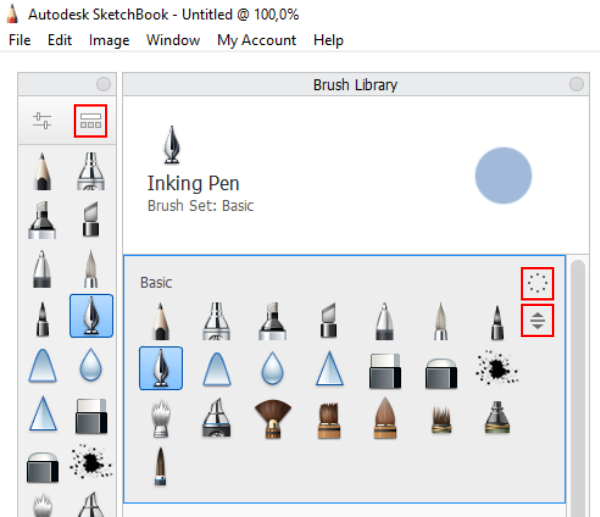This screenshot has width=600, height=517.
Task: Click the blue brush preview circle
Action: click(503, 175)
